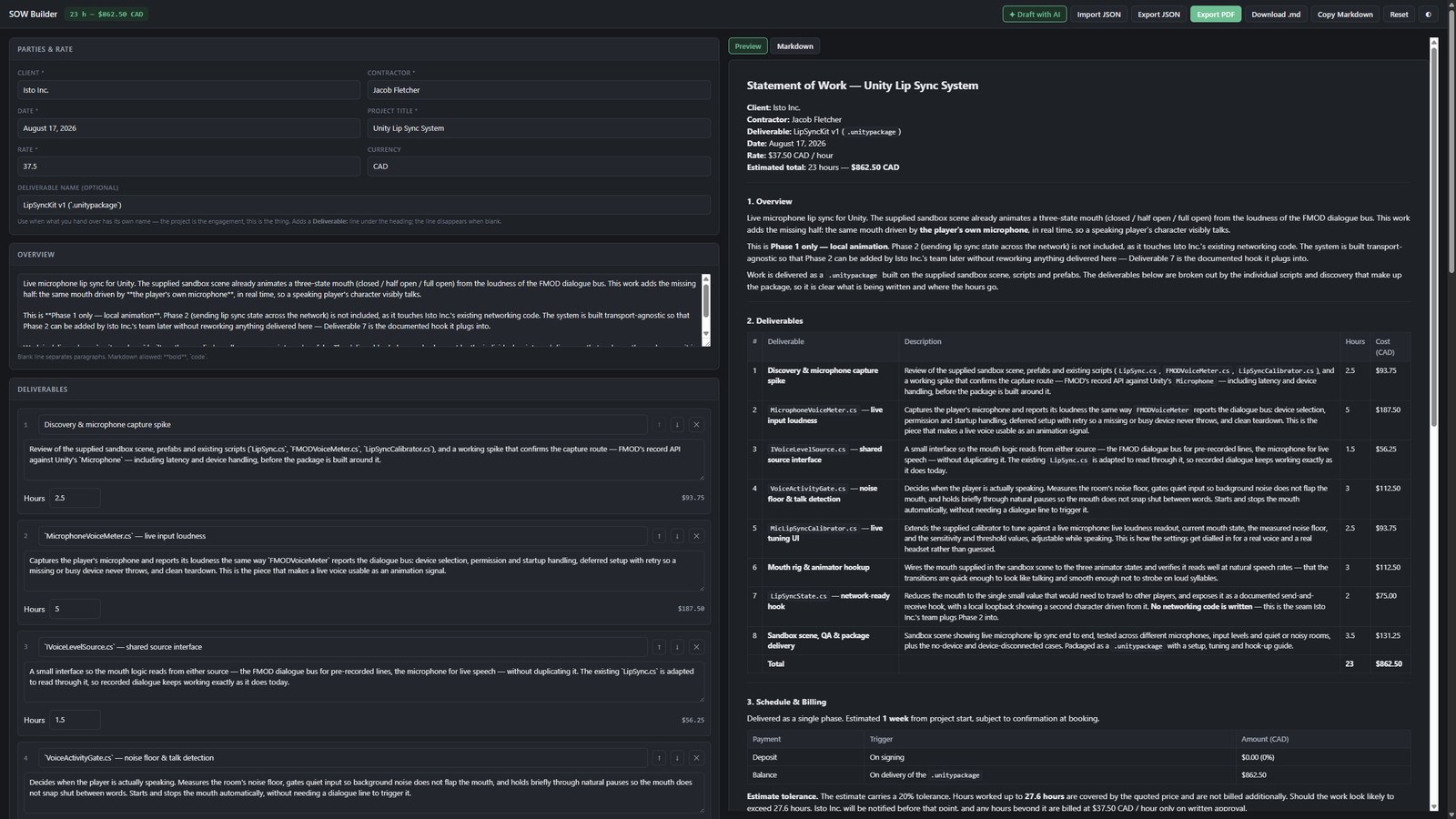This screenshot has height=819, width=1456.
Task: Delete the VoiceActivityGate.cs deliverable
Action: (696, 758)
